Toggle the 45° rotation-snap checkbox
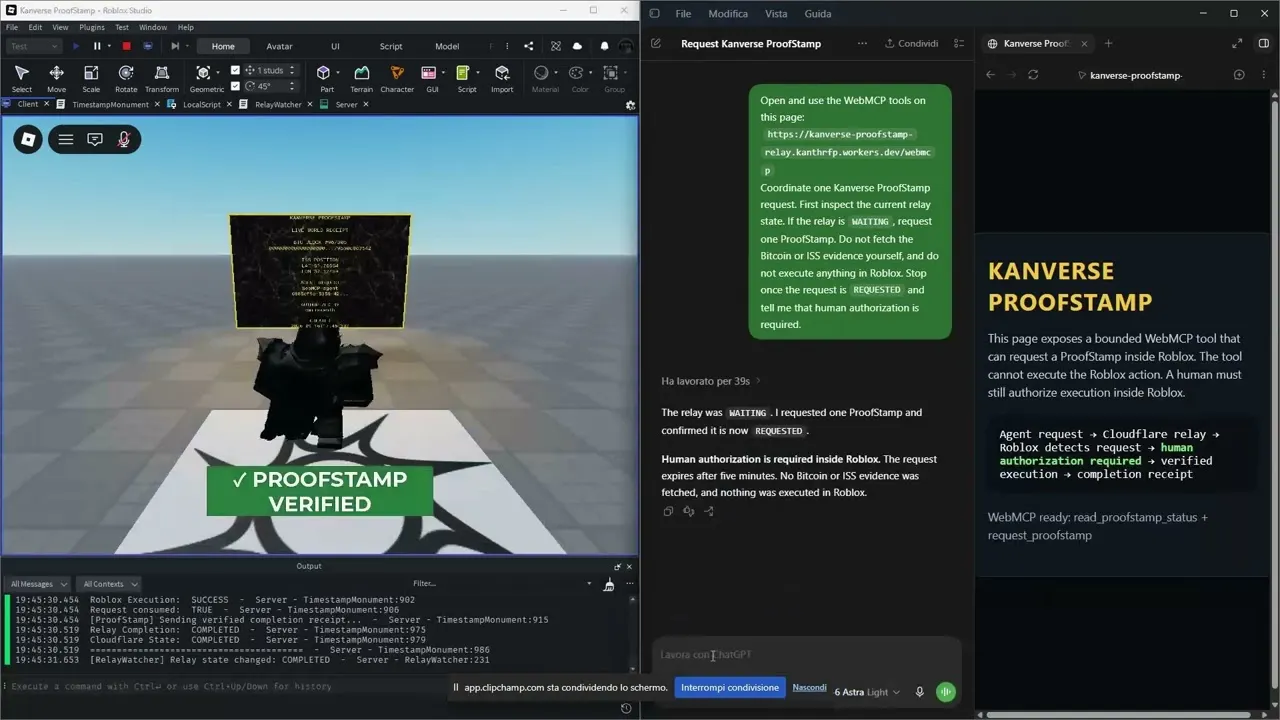Screen dimensions: 1280x720 235,86
